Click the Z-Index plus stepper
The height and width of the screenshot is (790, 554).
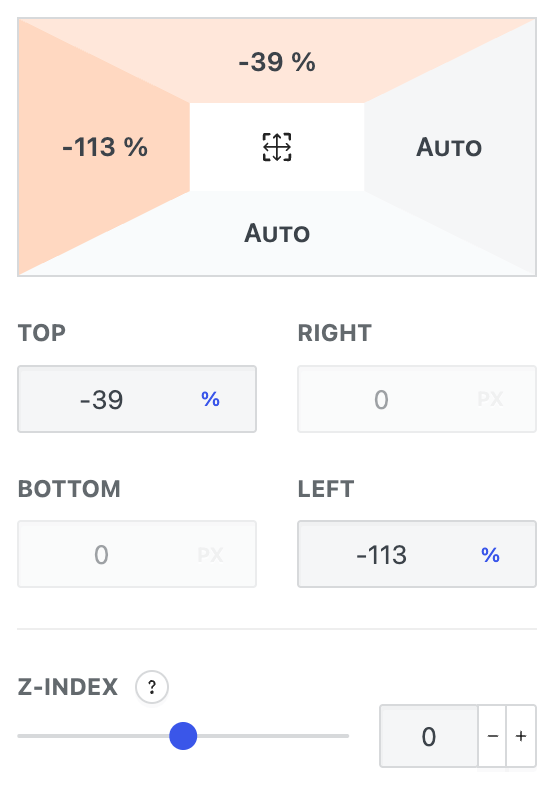pos(521,736)
